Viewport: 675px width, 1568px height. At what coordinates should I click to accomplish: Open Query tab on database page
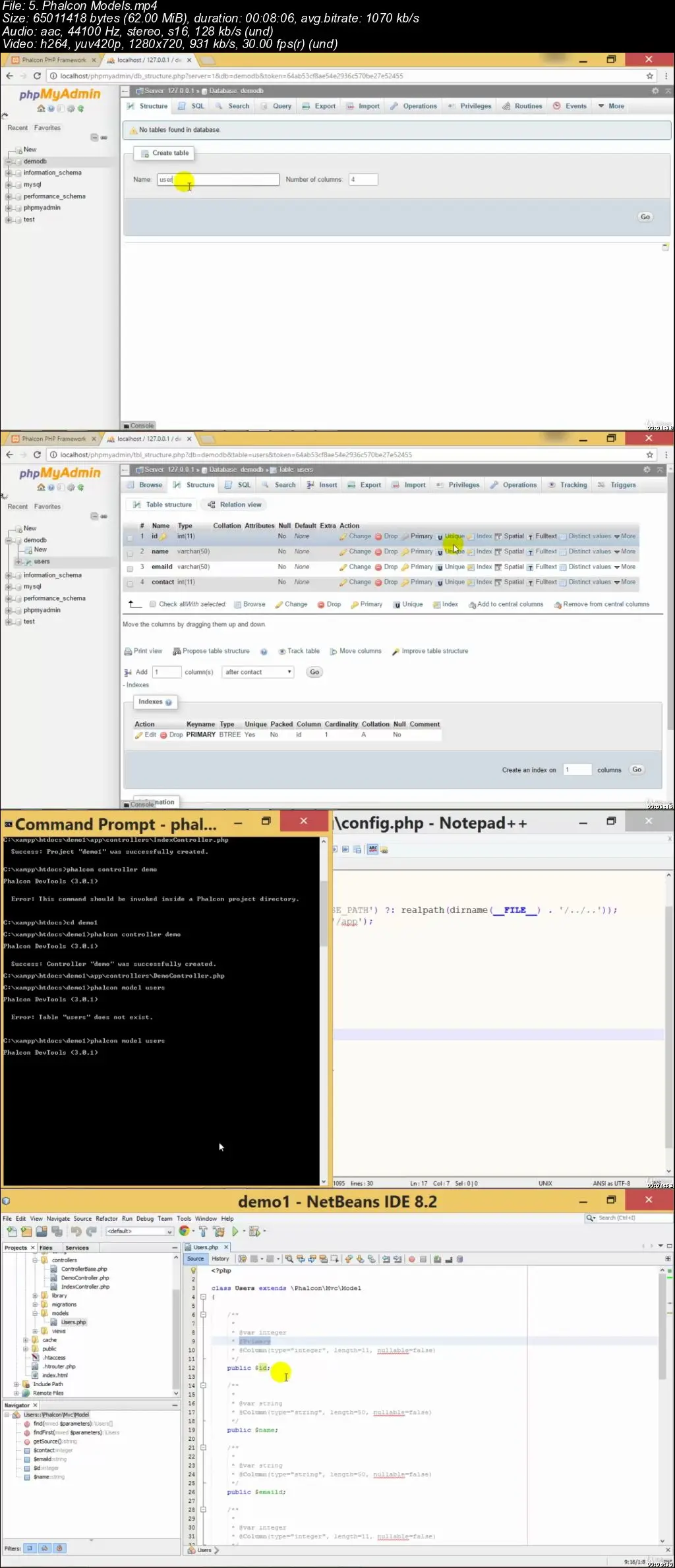[x=276, y=106]
